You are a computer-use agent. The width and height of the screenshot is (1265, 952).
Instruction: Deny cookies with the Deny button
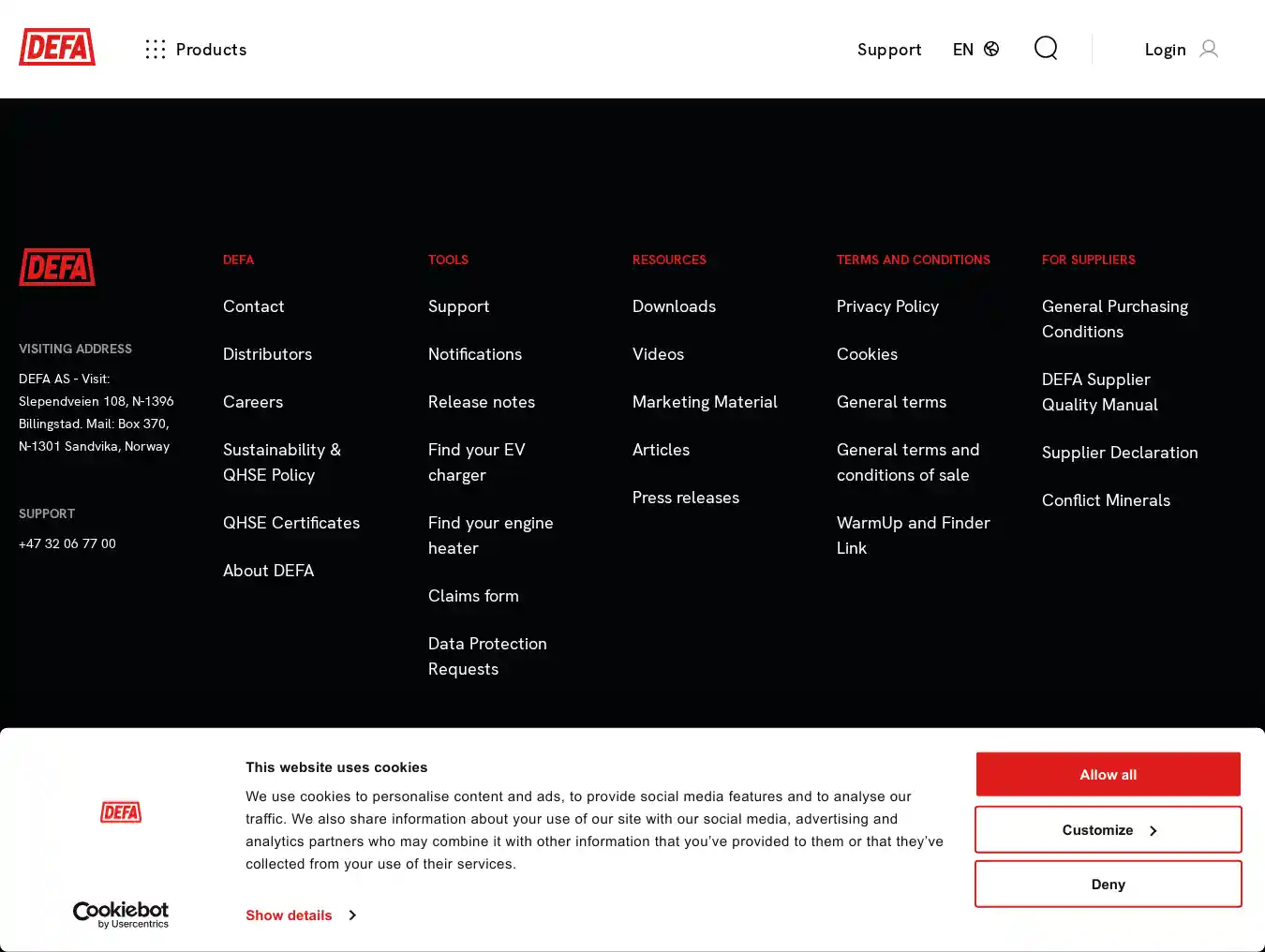pos(1108,885)
